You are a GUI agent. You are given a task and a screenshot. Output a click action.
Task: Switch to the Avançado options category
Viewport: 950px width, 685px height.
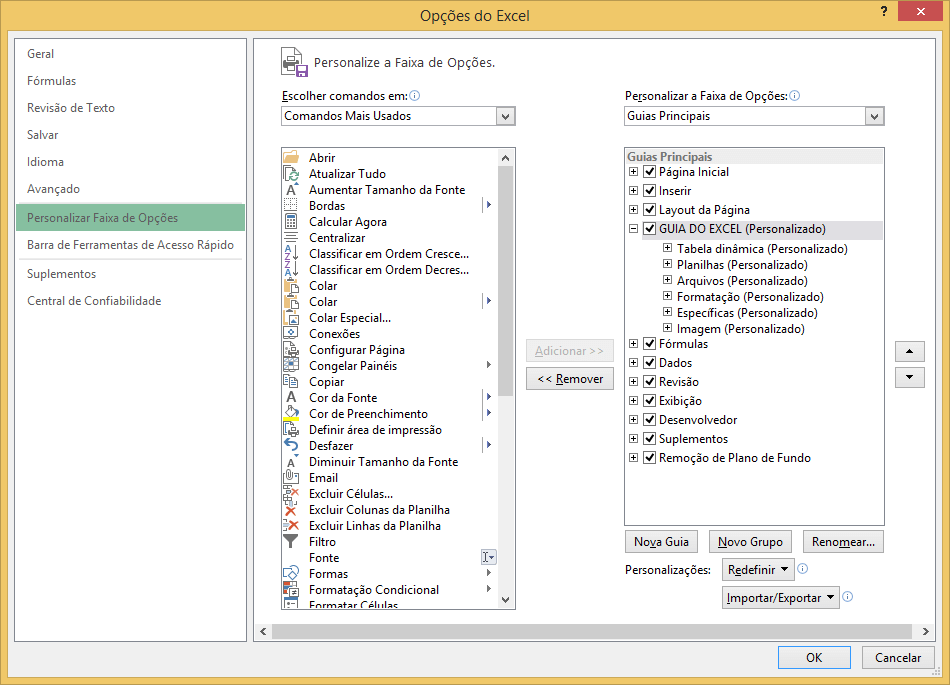(x=53, y=189)
